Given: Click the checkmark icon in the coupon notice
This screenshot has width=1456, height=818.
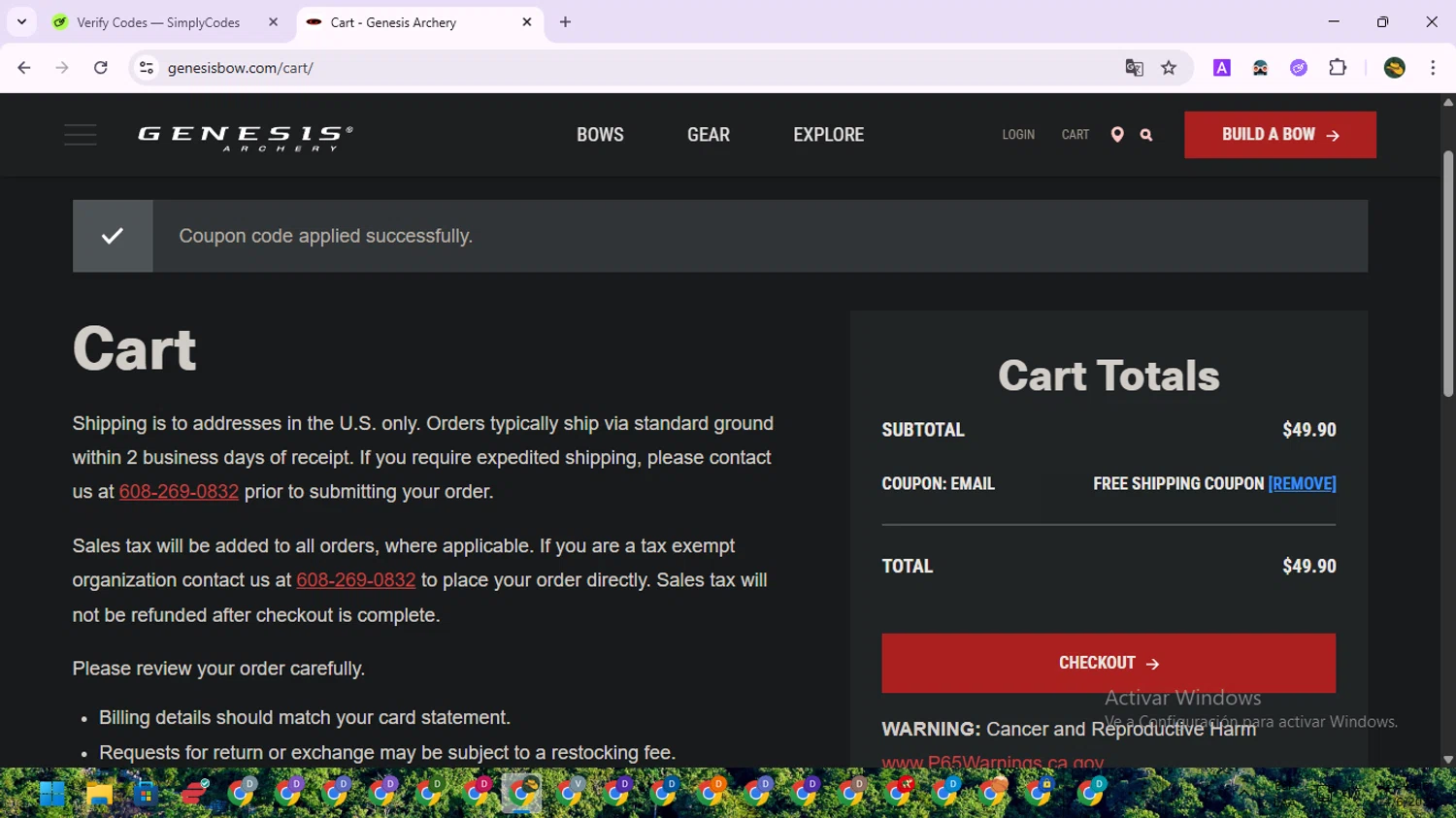Looking at the screenshot, I should coord(113,236).
